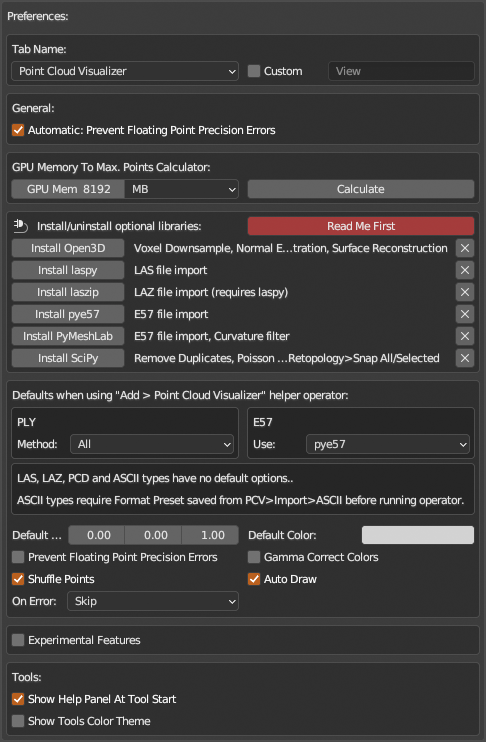Click the Voxel Downsample description text
Image resolution: width=486 pixels, height=742 pixels.
pyautogui.click(x=291, y=248)
